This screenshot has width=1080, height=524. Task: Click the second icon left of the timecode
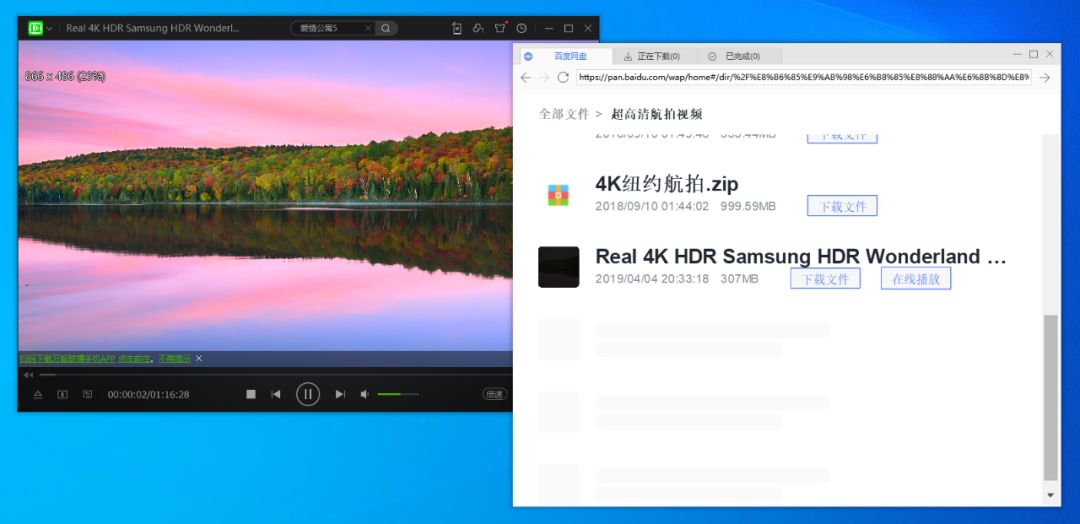63,395
